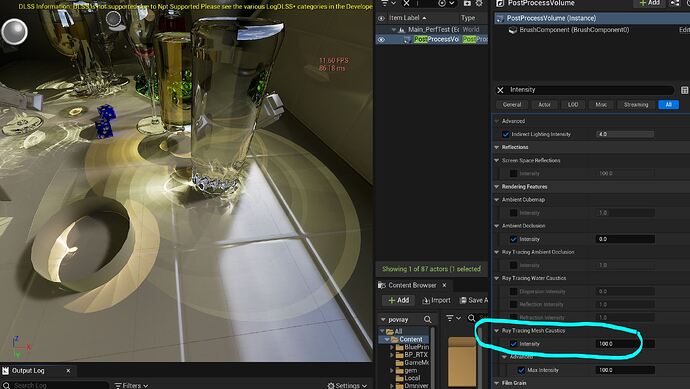Select the PostProcessVolume (Instance) row
This screenshot has height=389, width=690.
pos(592,18)
